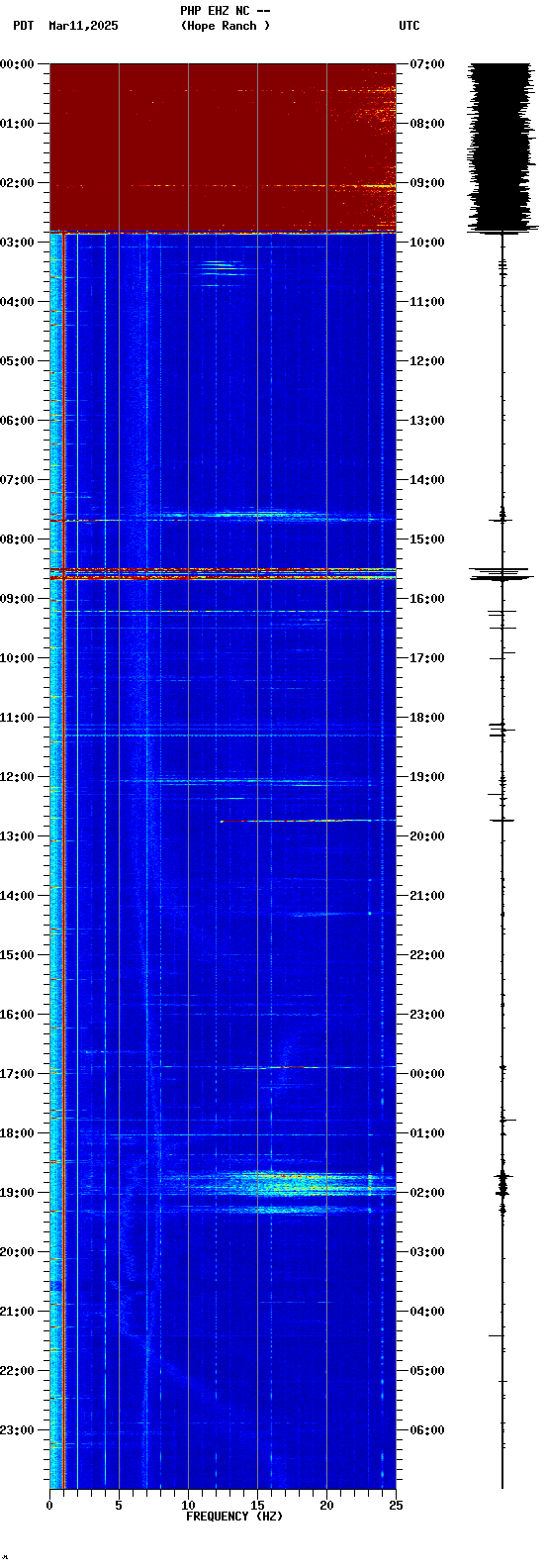The height and width of the screenshot is (1568, 546).
Task: Click the '(Hope Ranch )' subtitle
Action: click(225, 26)
